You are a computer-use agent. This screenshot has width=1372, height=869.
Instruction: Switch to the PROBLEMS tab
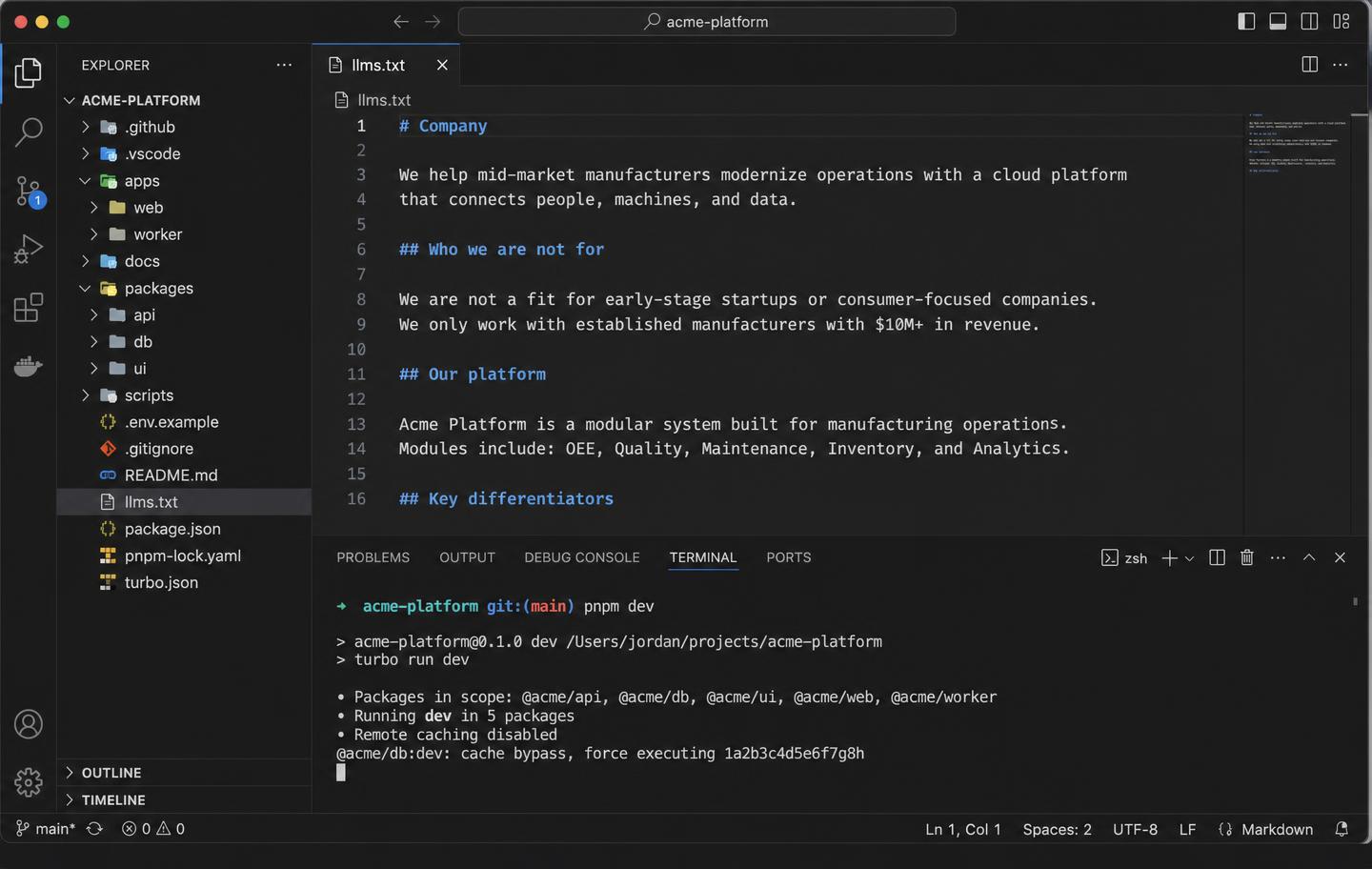pos(373,557)
